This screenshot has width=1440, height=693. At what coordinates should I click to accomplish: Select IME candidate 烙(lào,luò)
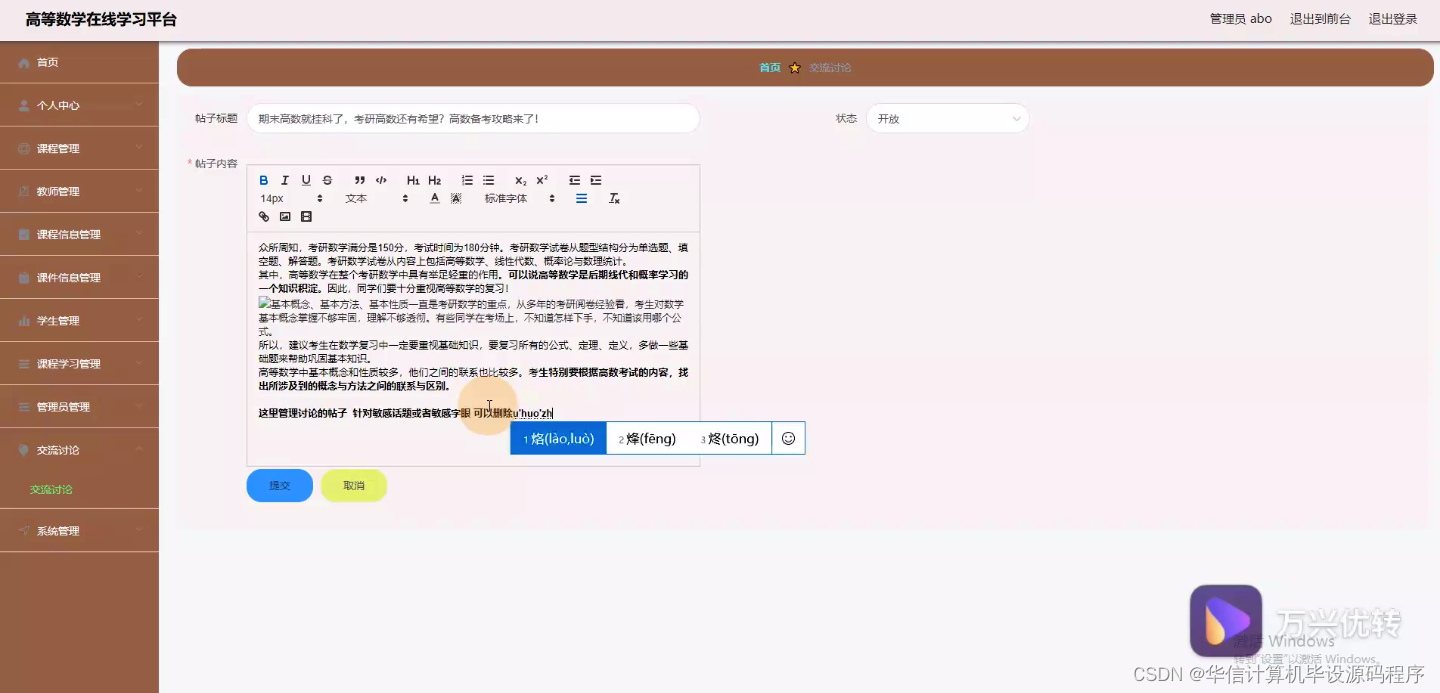(558, 438)
